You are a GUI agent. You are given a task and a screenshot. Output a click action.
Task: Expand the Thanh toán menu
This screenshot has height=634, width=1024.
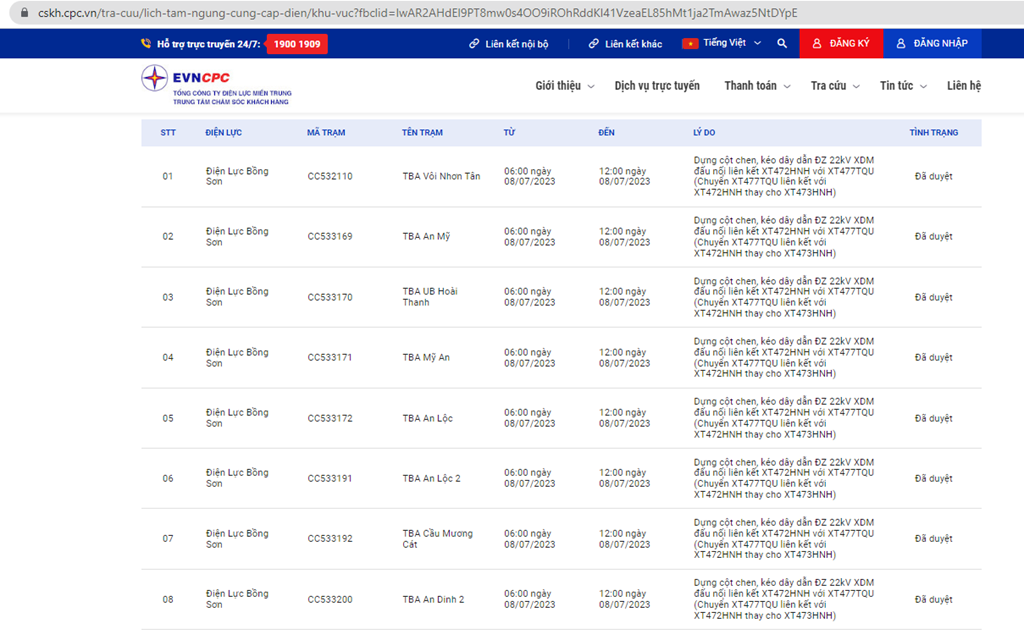pyautogui.click(x=757, y=86)
